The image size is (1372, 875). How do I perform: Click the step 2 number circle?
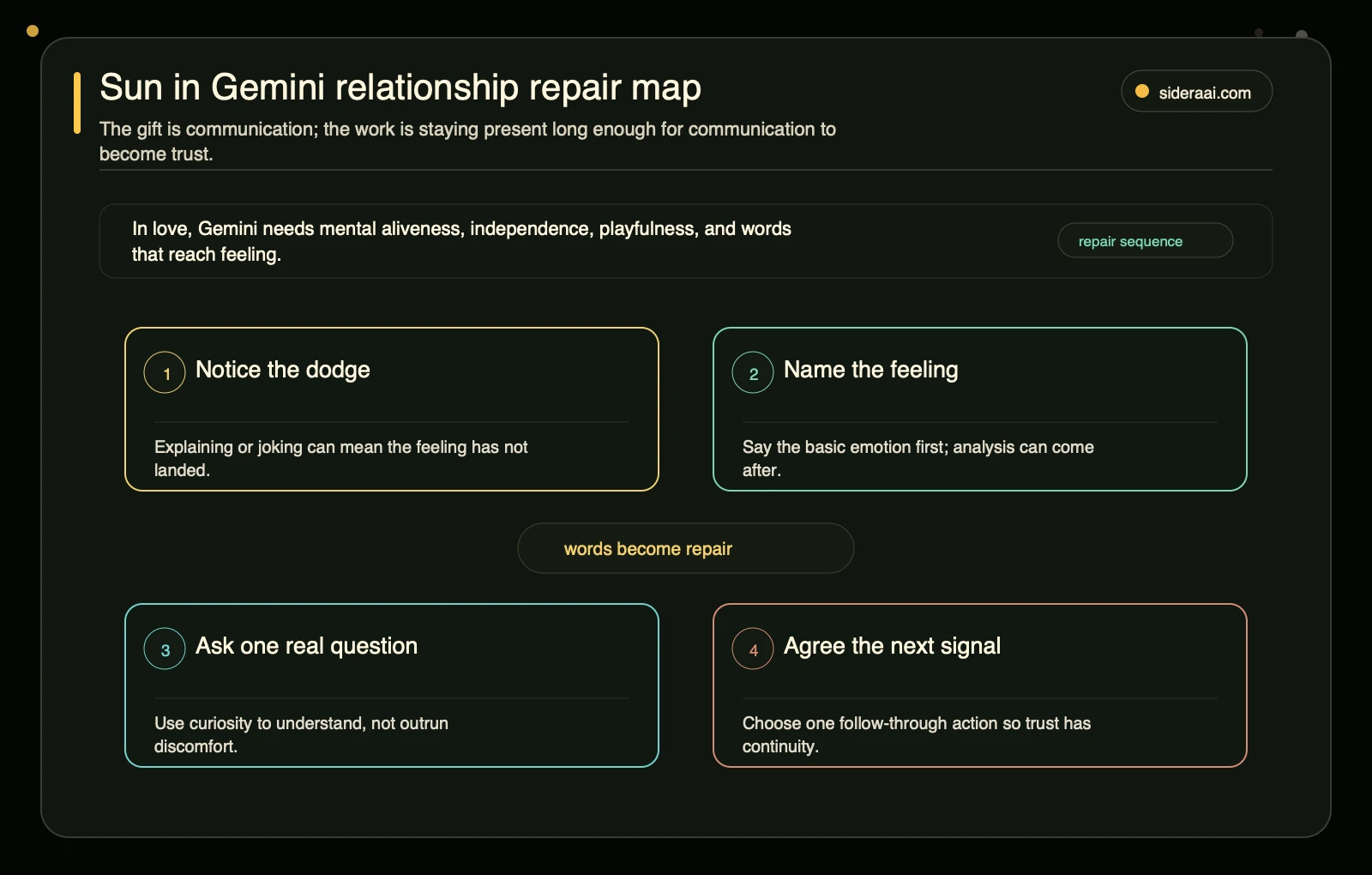tap(753, 372)
